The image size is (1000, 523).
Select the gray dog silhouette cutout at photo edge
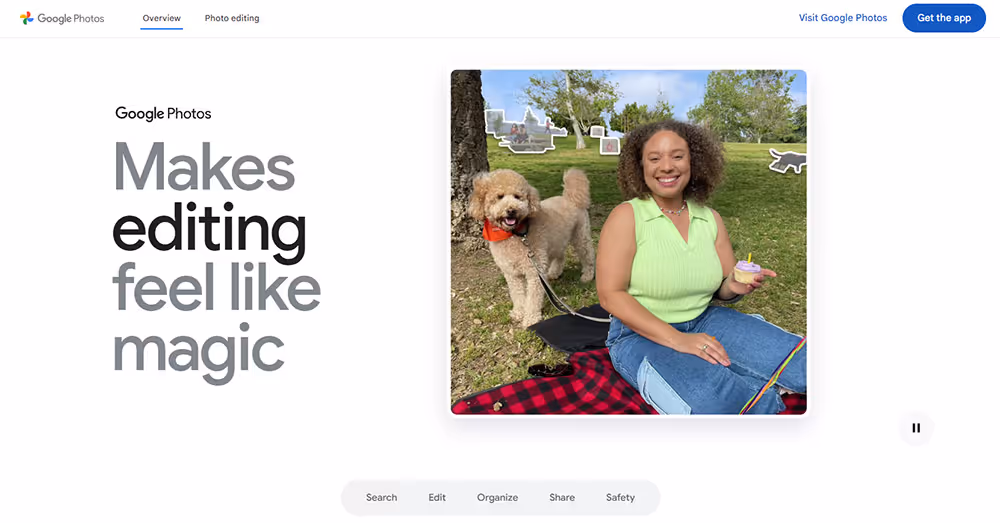(788, 160)
